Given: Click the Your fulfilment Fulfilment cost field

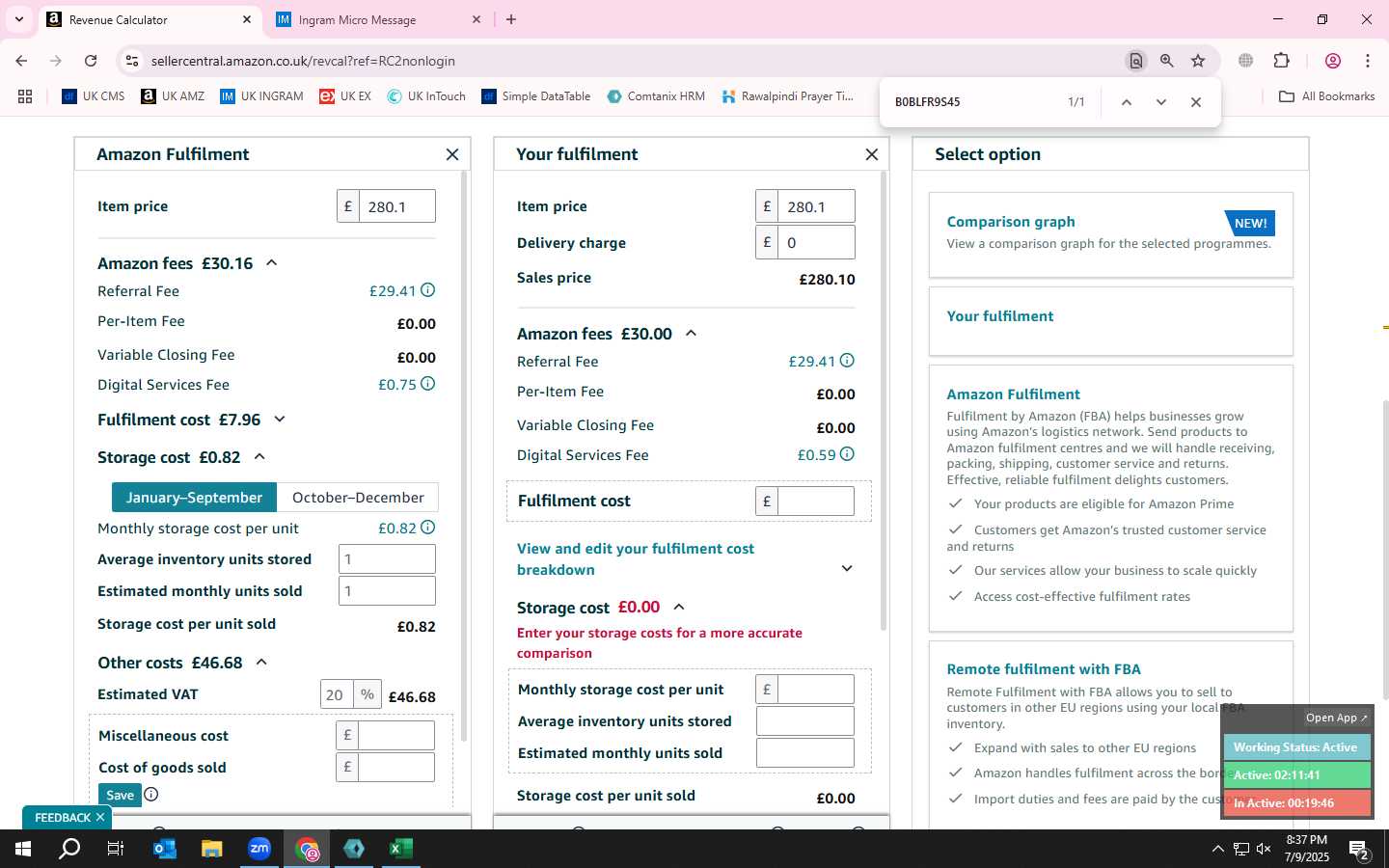Looking at the screenshot, I should tap(816, 502).
